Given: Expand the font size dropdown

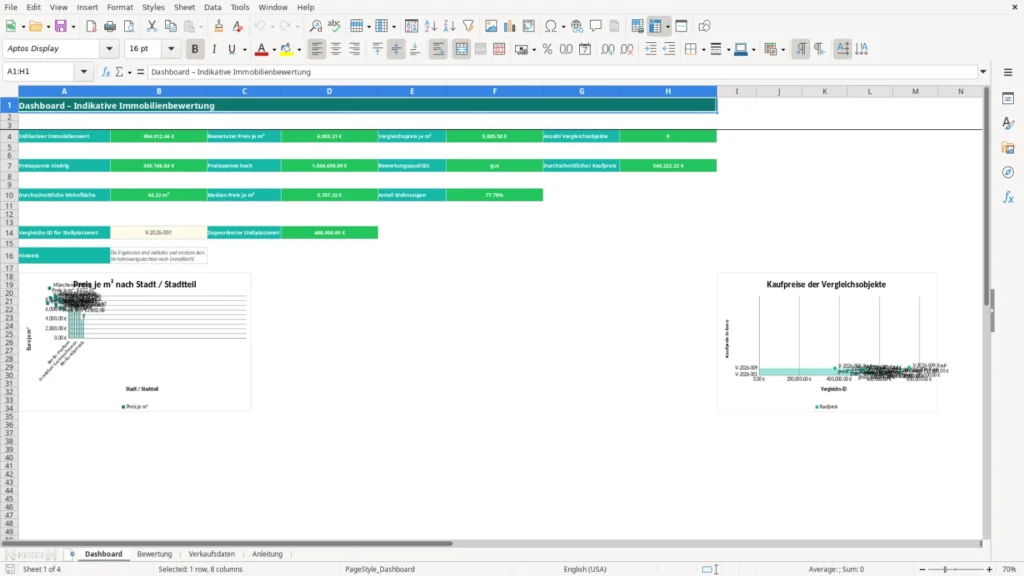Looking at the screenshot, I should (171, 48).
